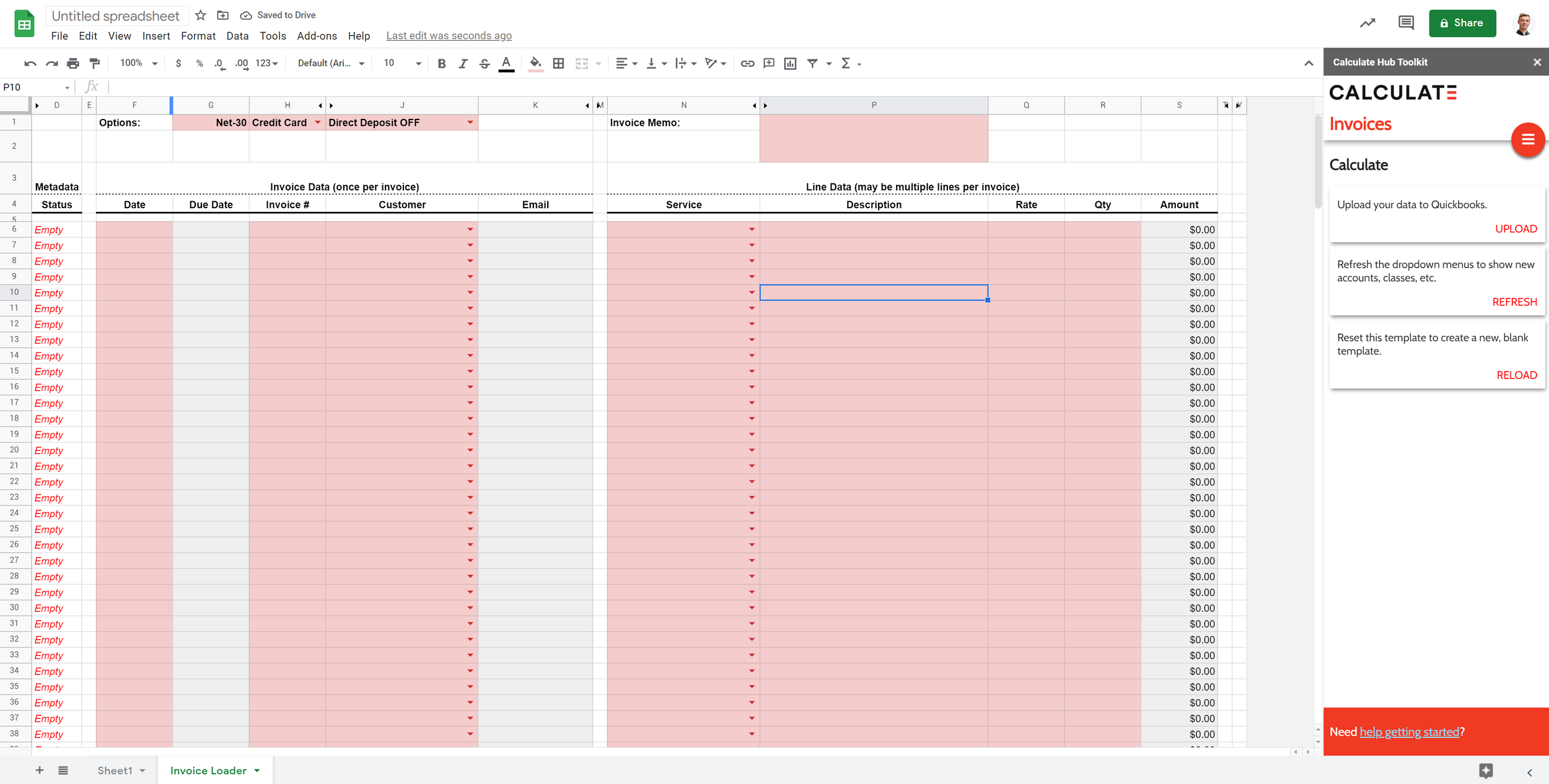Click the insert chart icon
Image resolution: width=1549 pixels, height=784 pixels.
coord(790,63)
